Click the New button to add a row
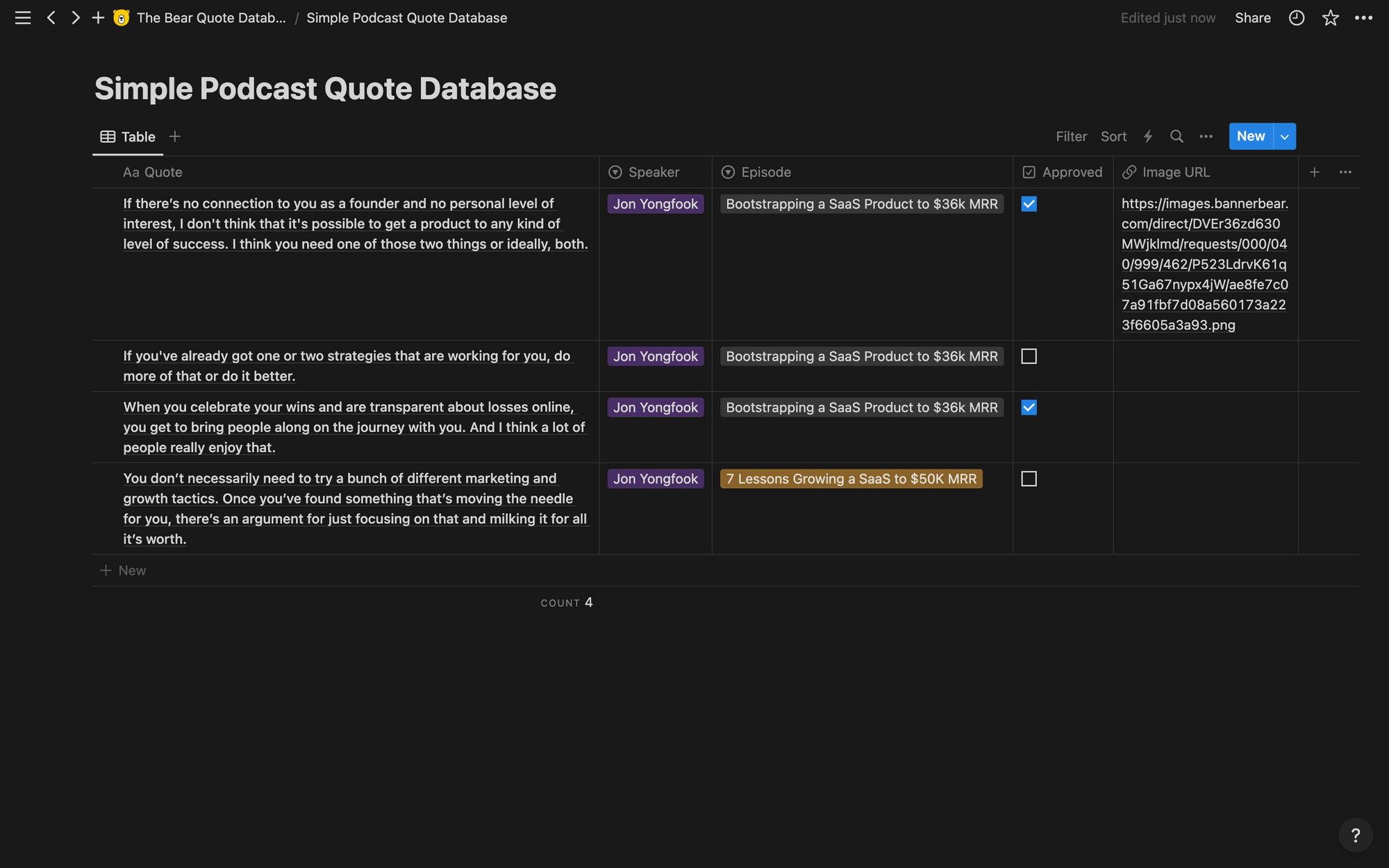The width and height of the screenshot is (1389, 868). 1250,136
